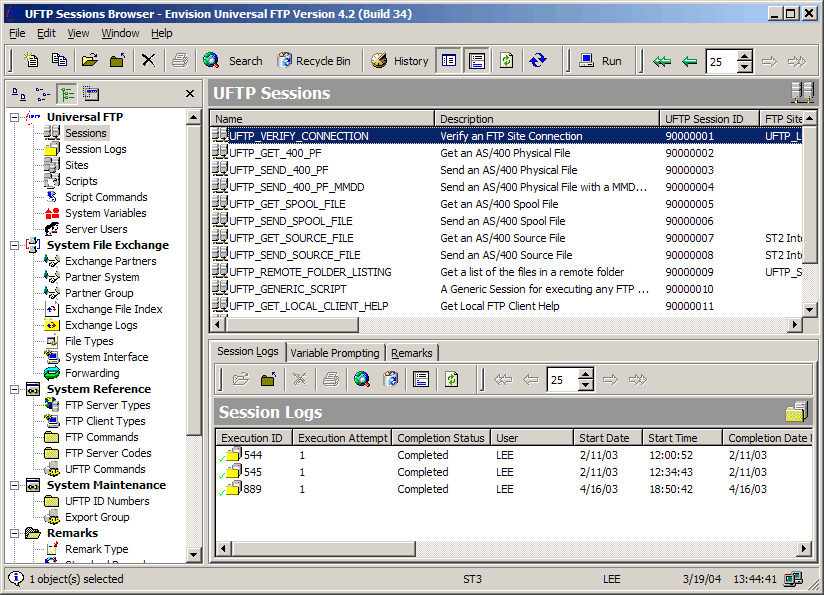Decrease the main toolbar page size spinner

coord(744,67)
